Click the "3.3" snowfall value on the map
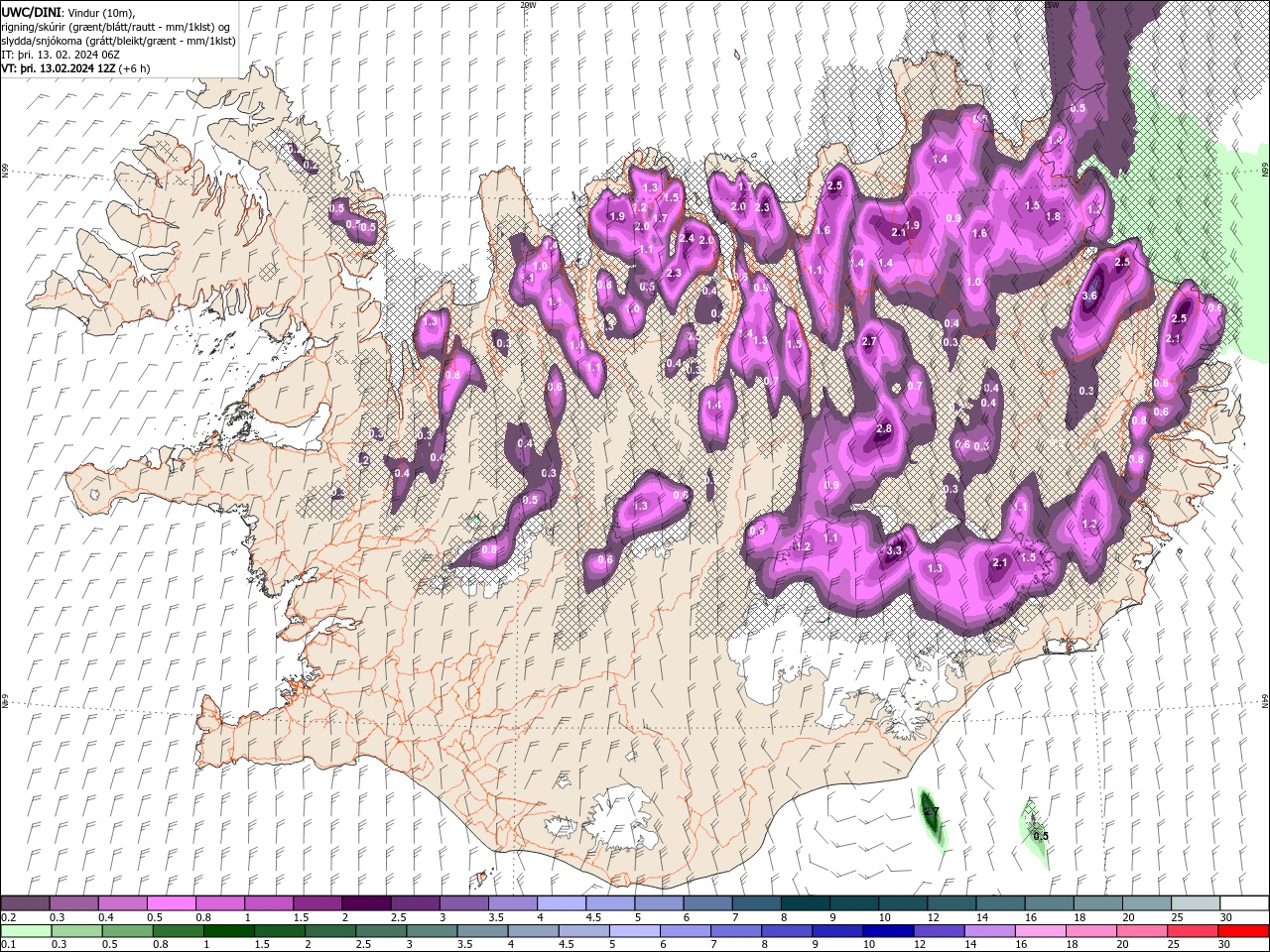The height and width of the screenshot is (952, 1270). 894,550
